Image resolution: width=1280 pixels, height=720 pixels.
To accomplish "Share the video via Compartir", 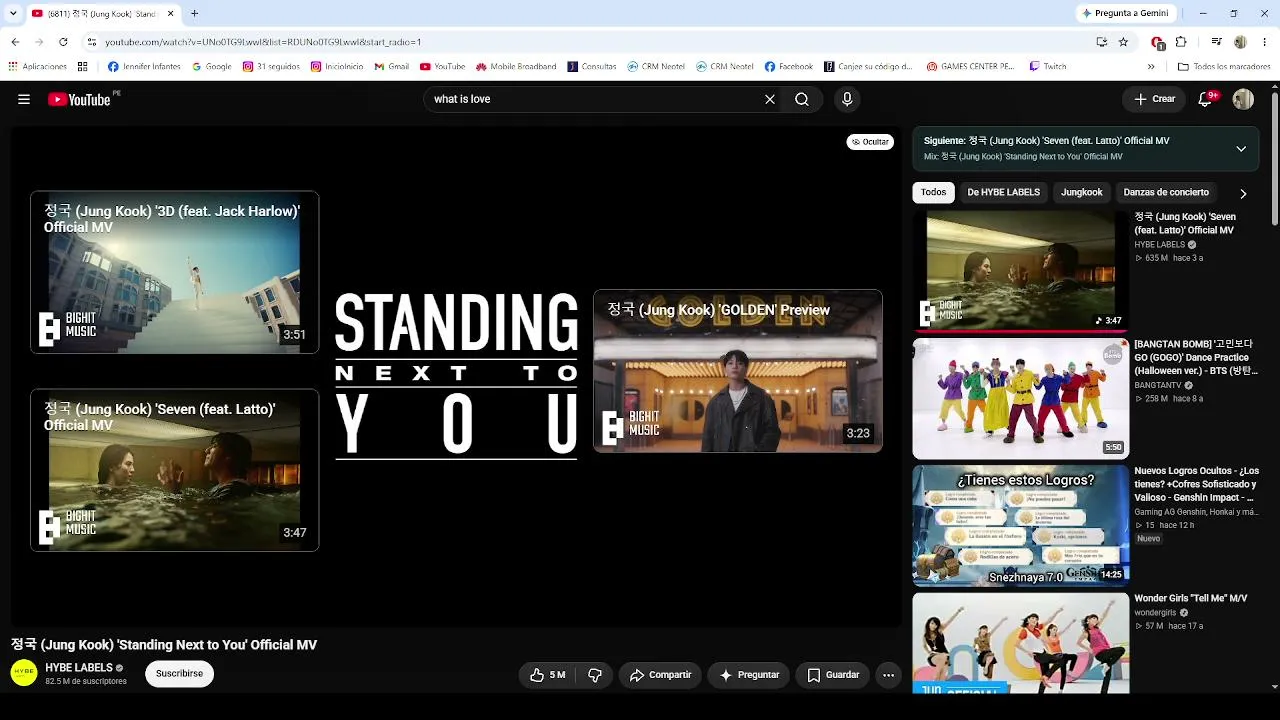I will (x=660, y=675).
